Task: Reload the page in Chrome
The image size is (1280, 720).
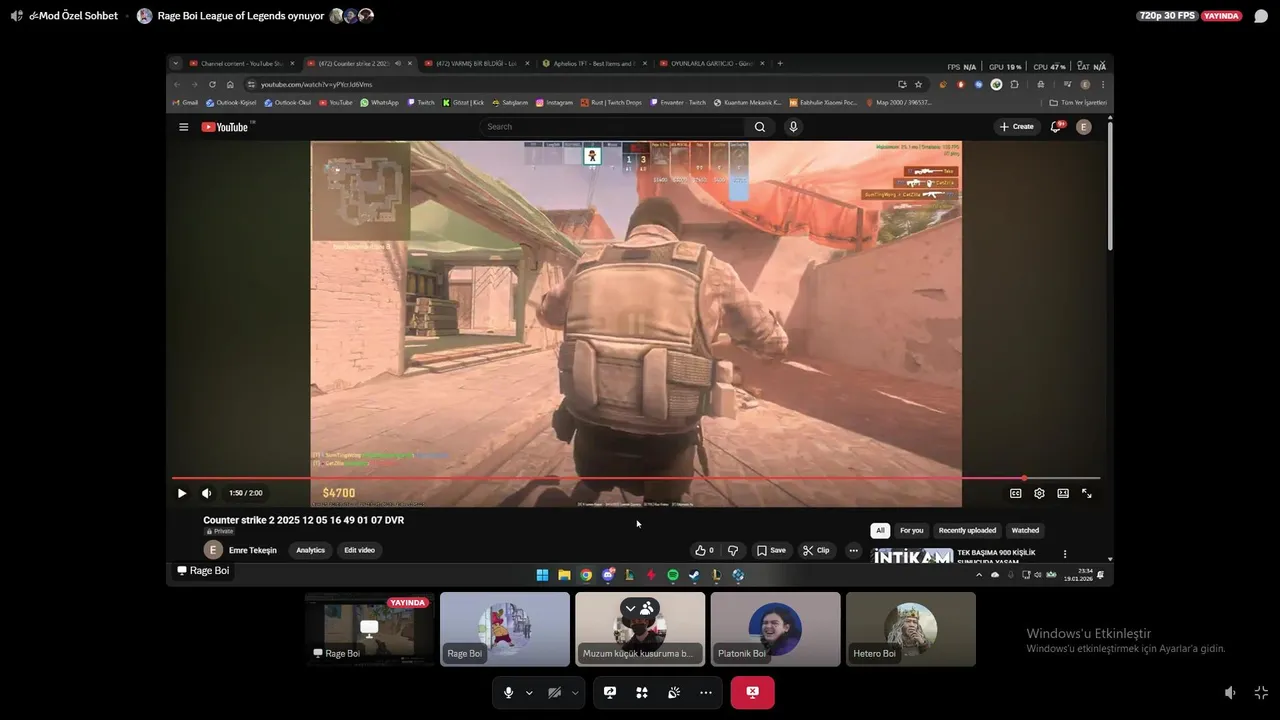Action: (x=212, y=84)
